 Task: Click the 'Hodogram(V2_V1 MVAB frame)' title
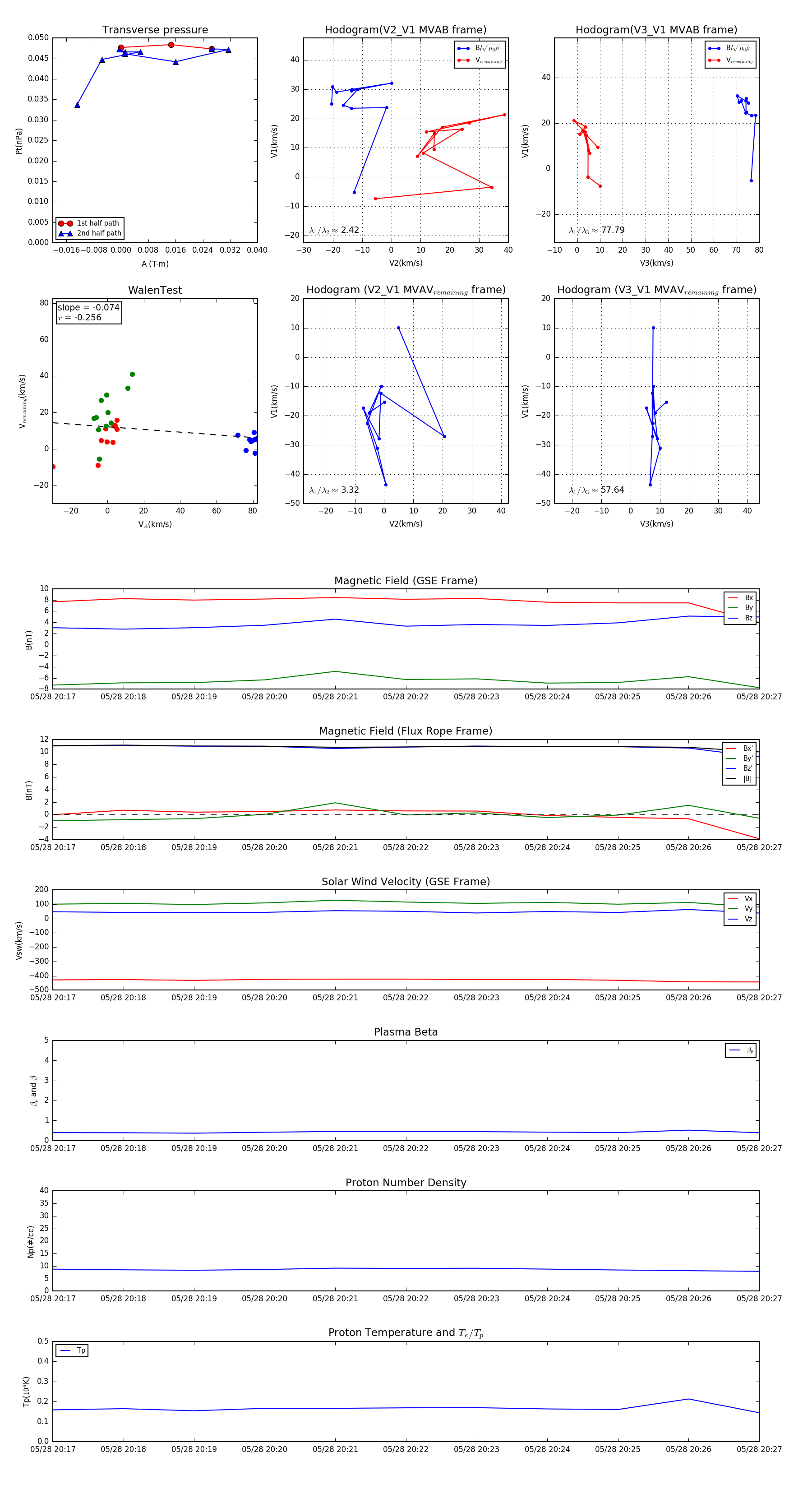[x=406, y=30]
